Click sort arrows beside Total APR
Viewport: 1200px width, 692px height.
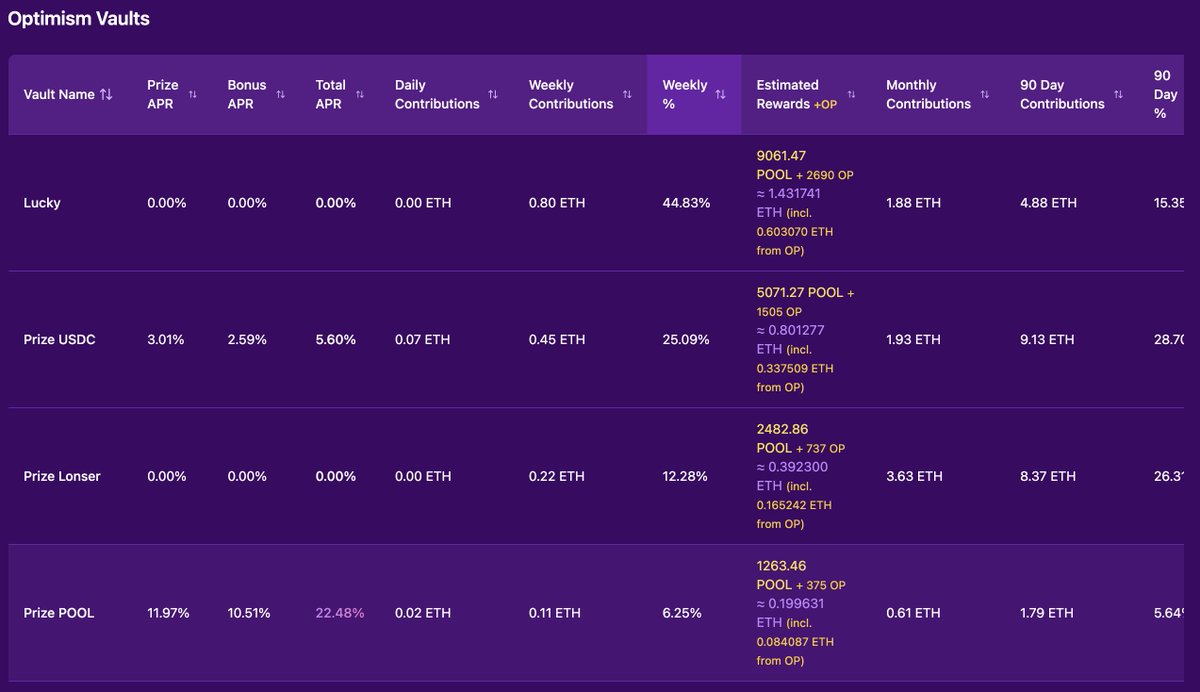click(x=361, y=95)
